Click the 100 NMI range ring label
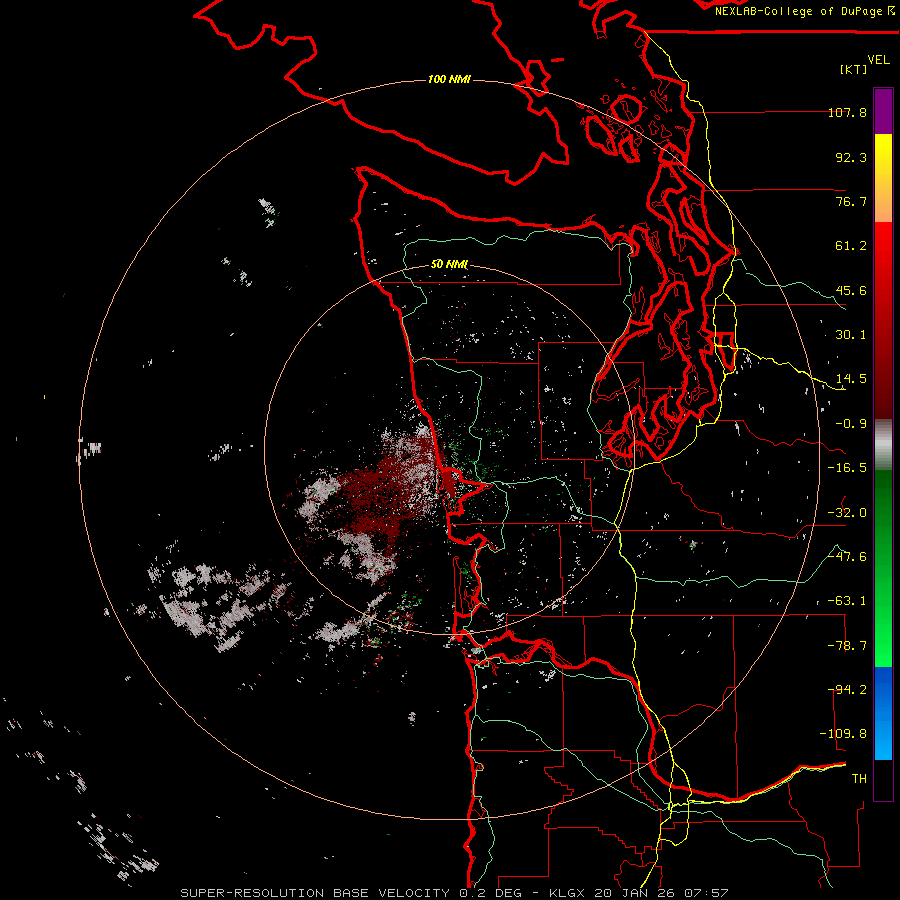The image size is (900, 900). pyautogui.click(x=449, y=79)
